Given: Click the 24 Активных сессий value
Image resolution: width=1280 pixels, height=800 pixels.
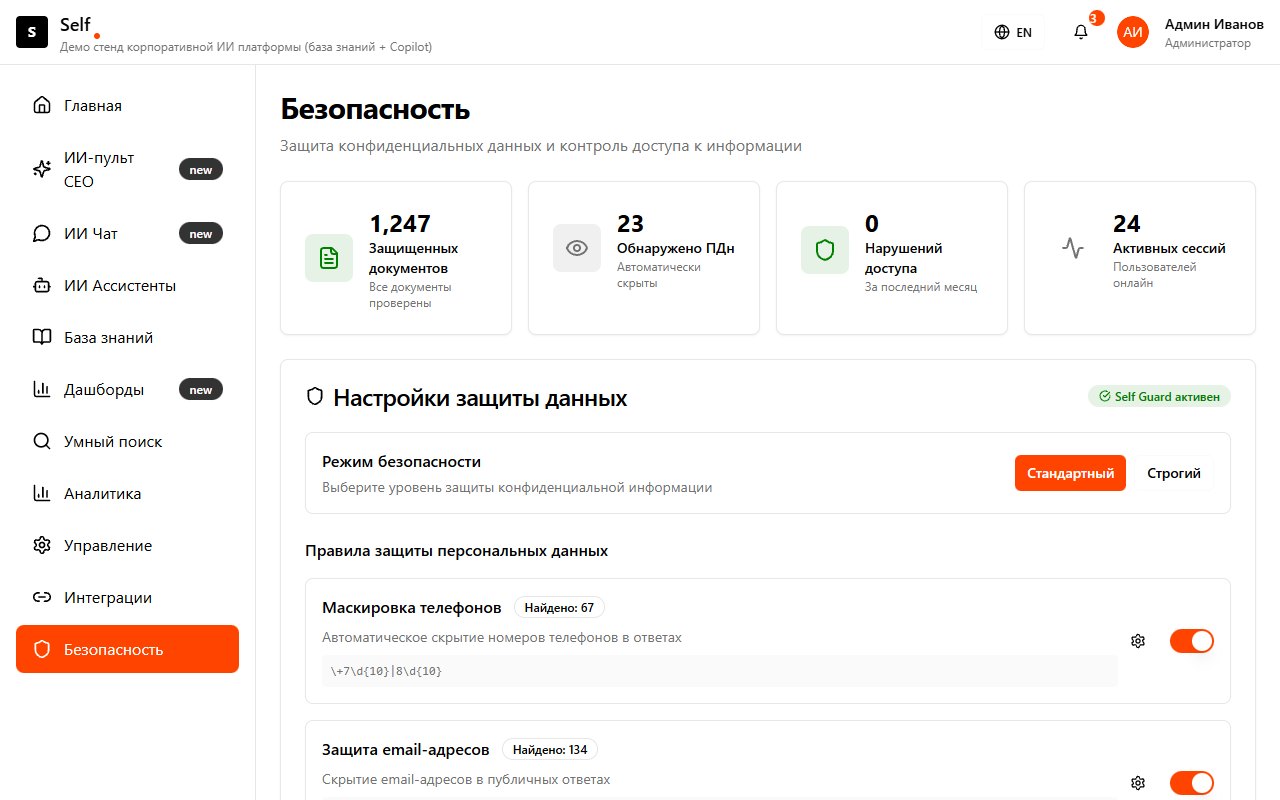Looking at the screenshot, I should (x=1126, y=223).
